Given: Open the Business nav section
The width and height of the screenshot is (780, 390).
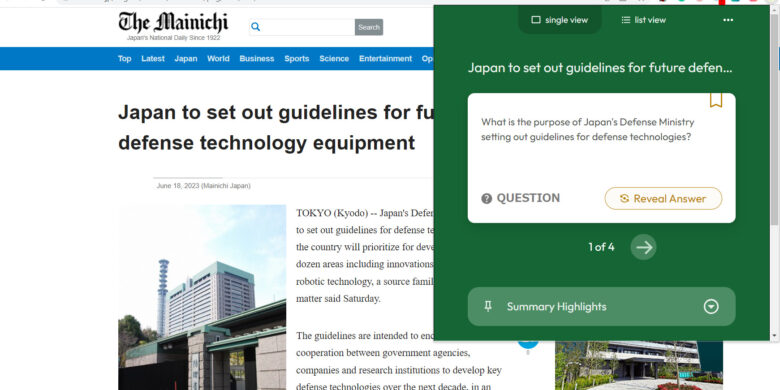Looking at the screenshot, I should 257,59.
